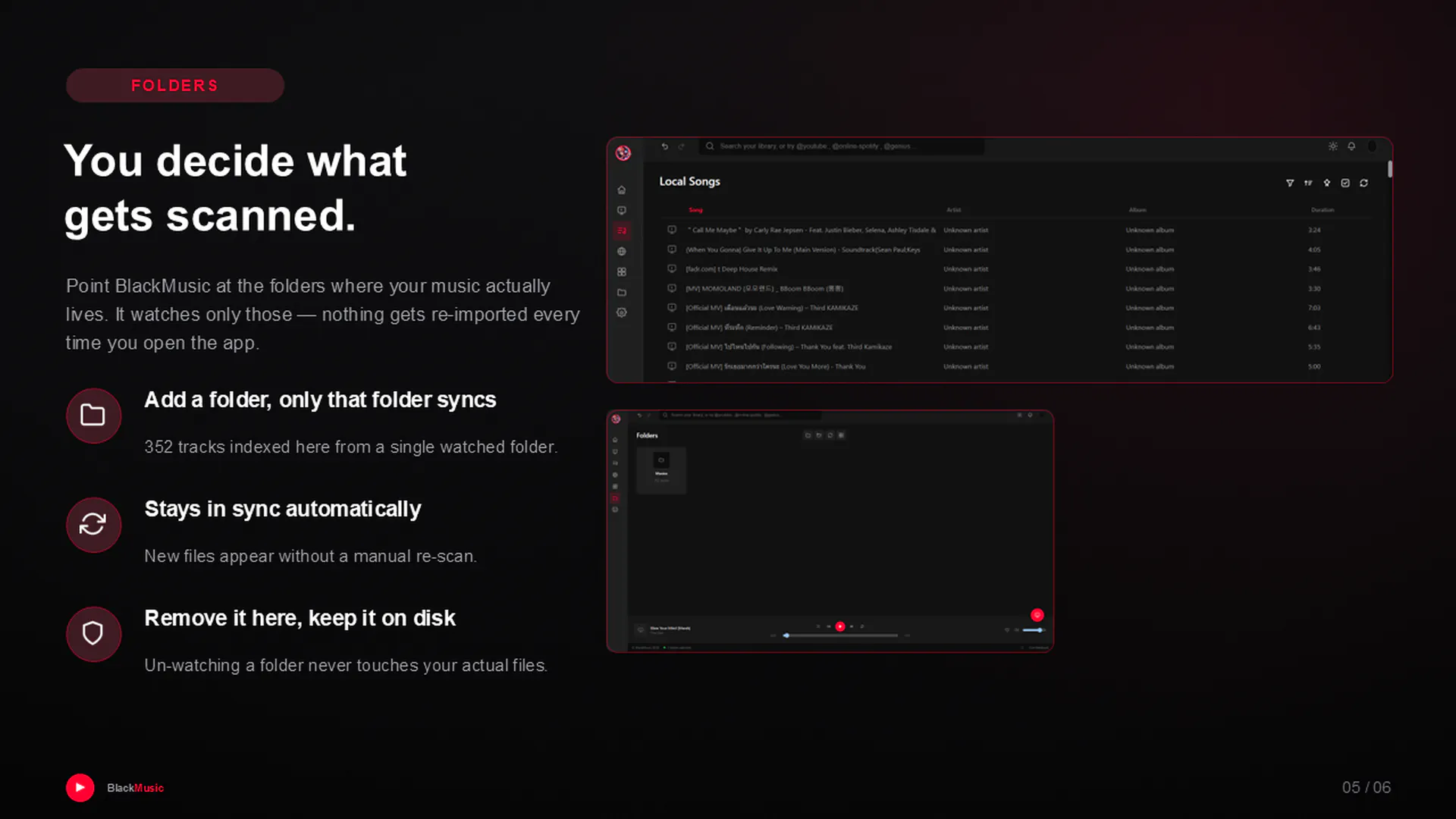Use the Local Songs window vertical scrollbar
This screenshot has width=1456, height=819.
tap(1389, 169)
